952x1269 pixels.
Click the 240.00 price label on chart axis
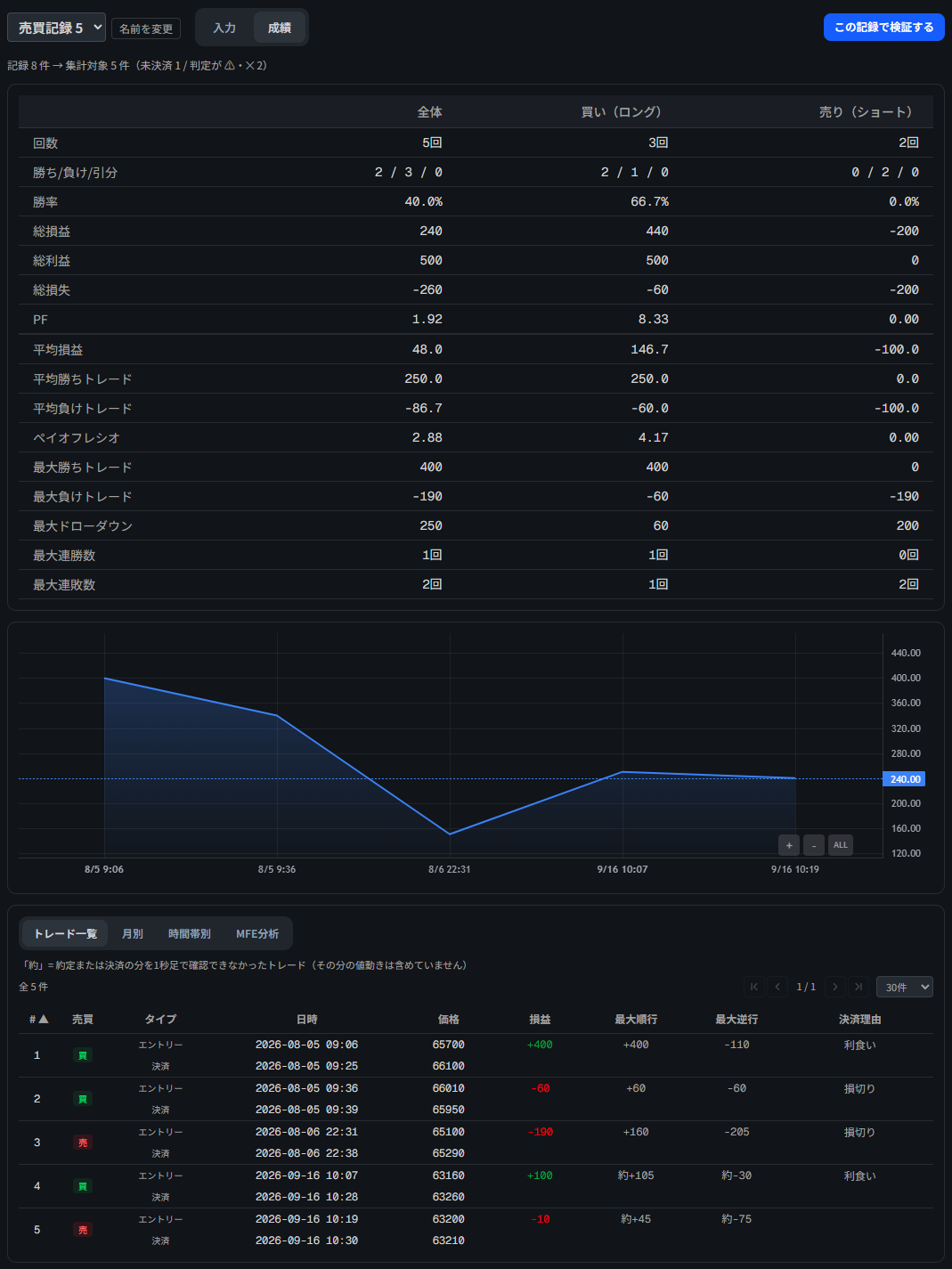pos(904,779)
